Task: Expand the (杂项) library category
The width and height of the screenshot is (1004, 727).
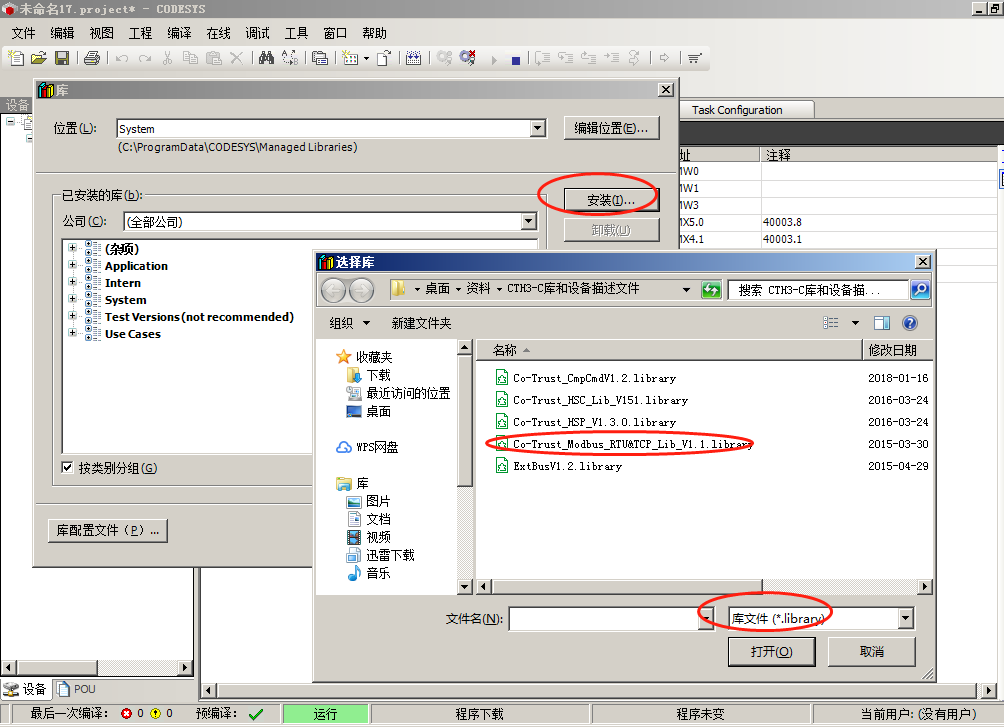Action: [x=72, y=248]
